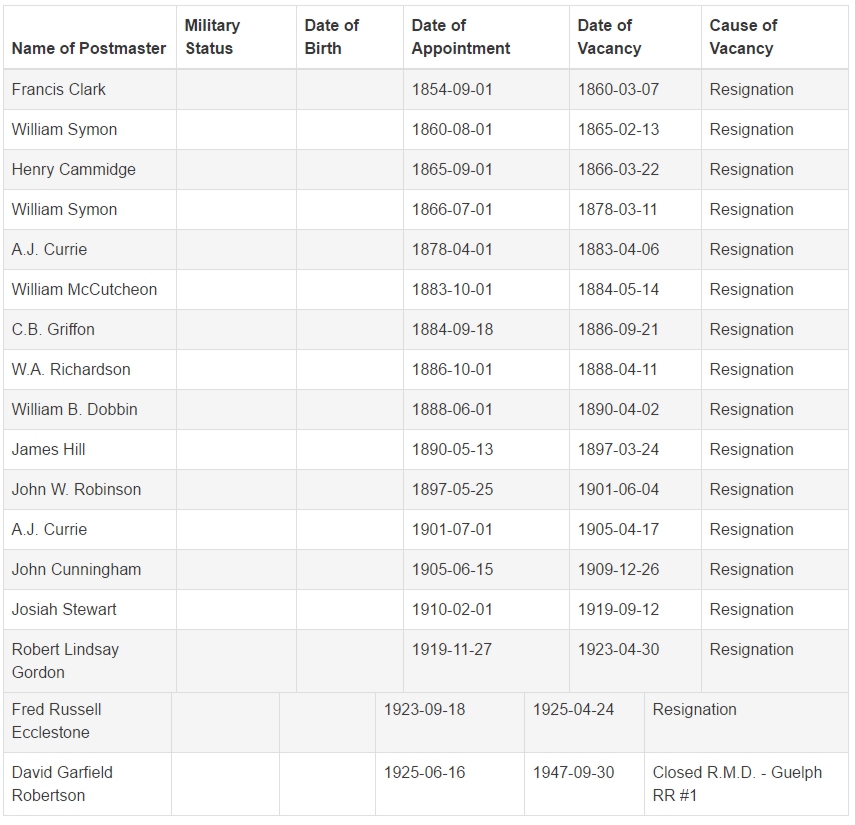Select John W. Robinson's row name
Screen dimensions: 855x825
76,490
